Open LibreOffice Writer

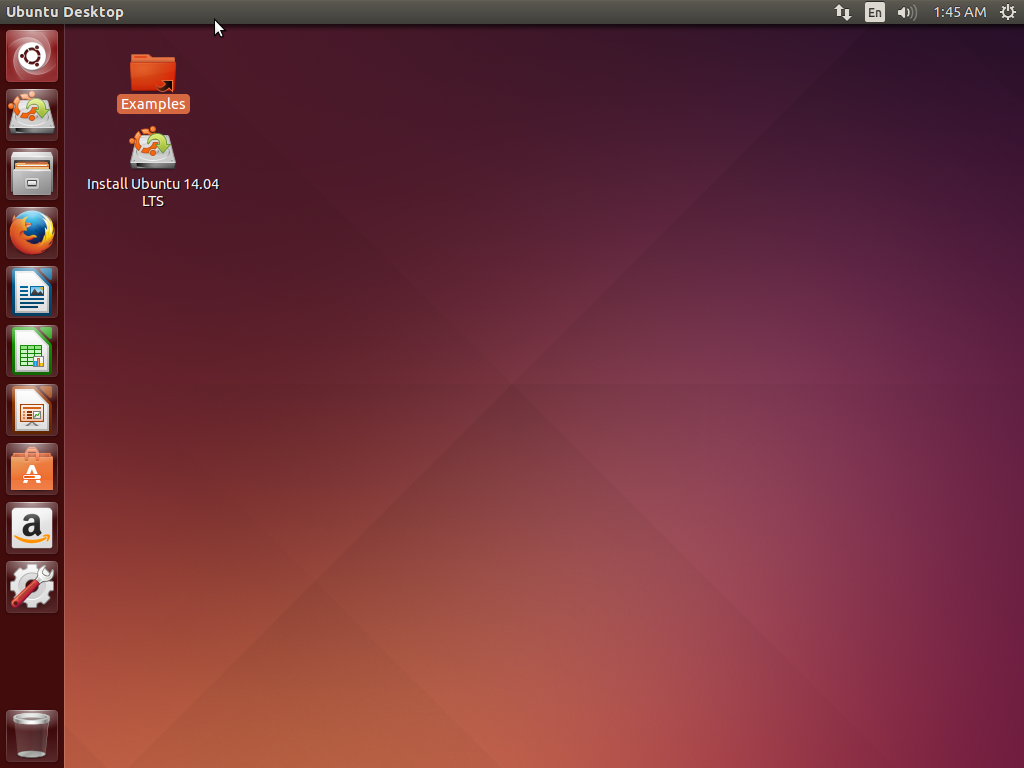pyautogui.click(x=32, y=292)
